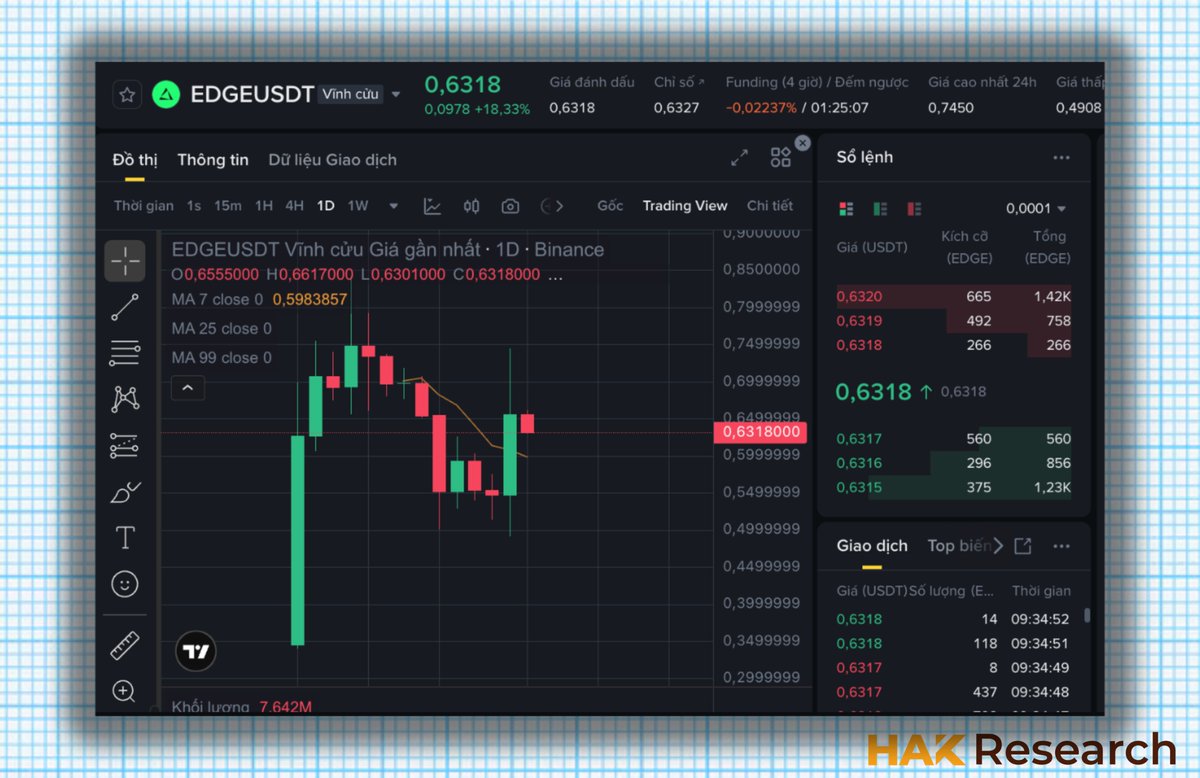The image size is (1200, 778).
Task: Close the chart panel with the X button
Action: [802, 143]
